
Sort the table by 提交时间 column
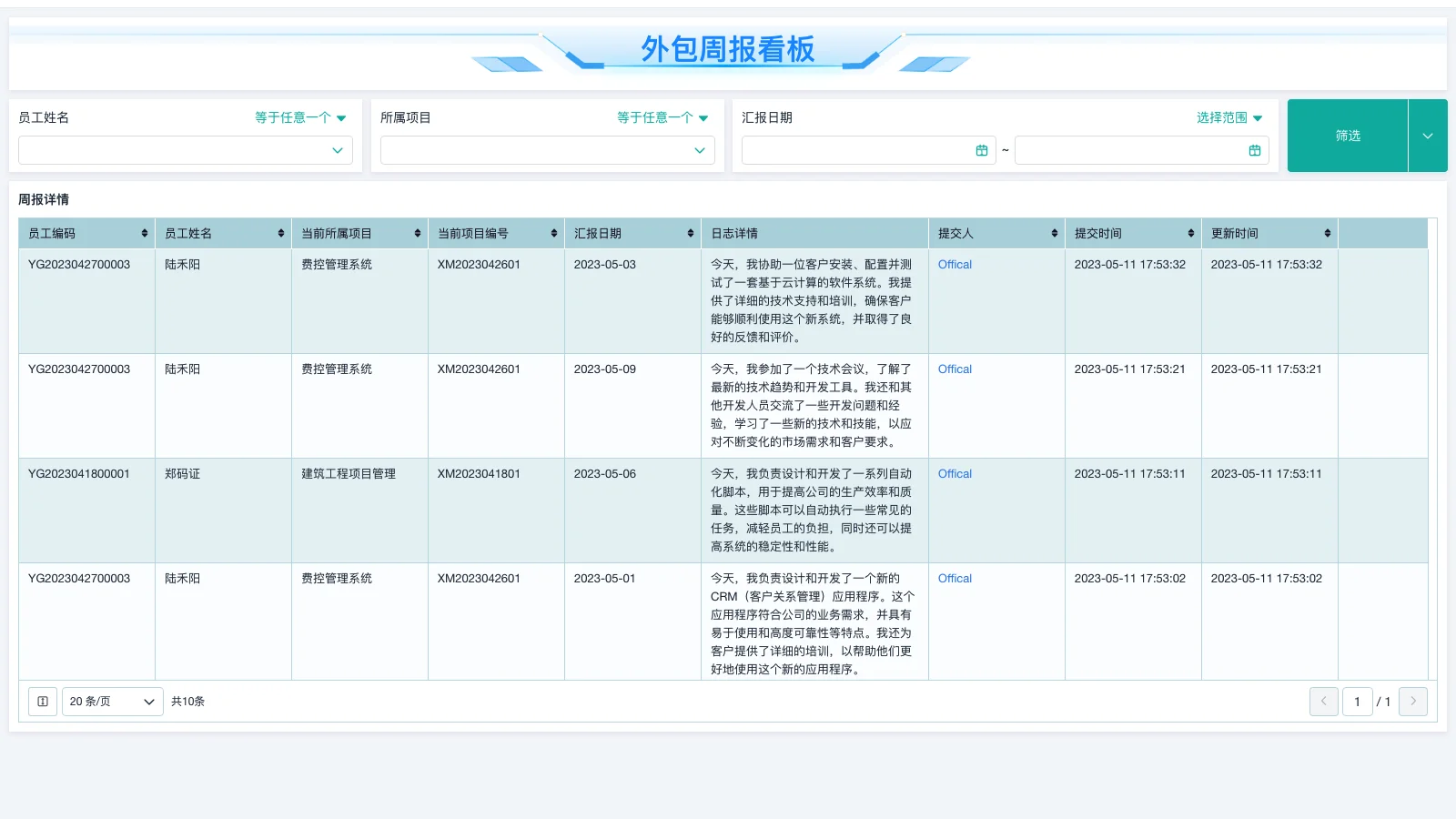click(x=1190, y=233)
